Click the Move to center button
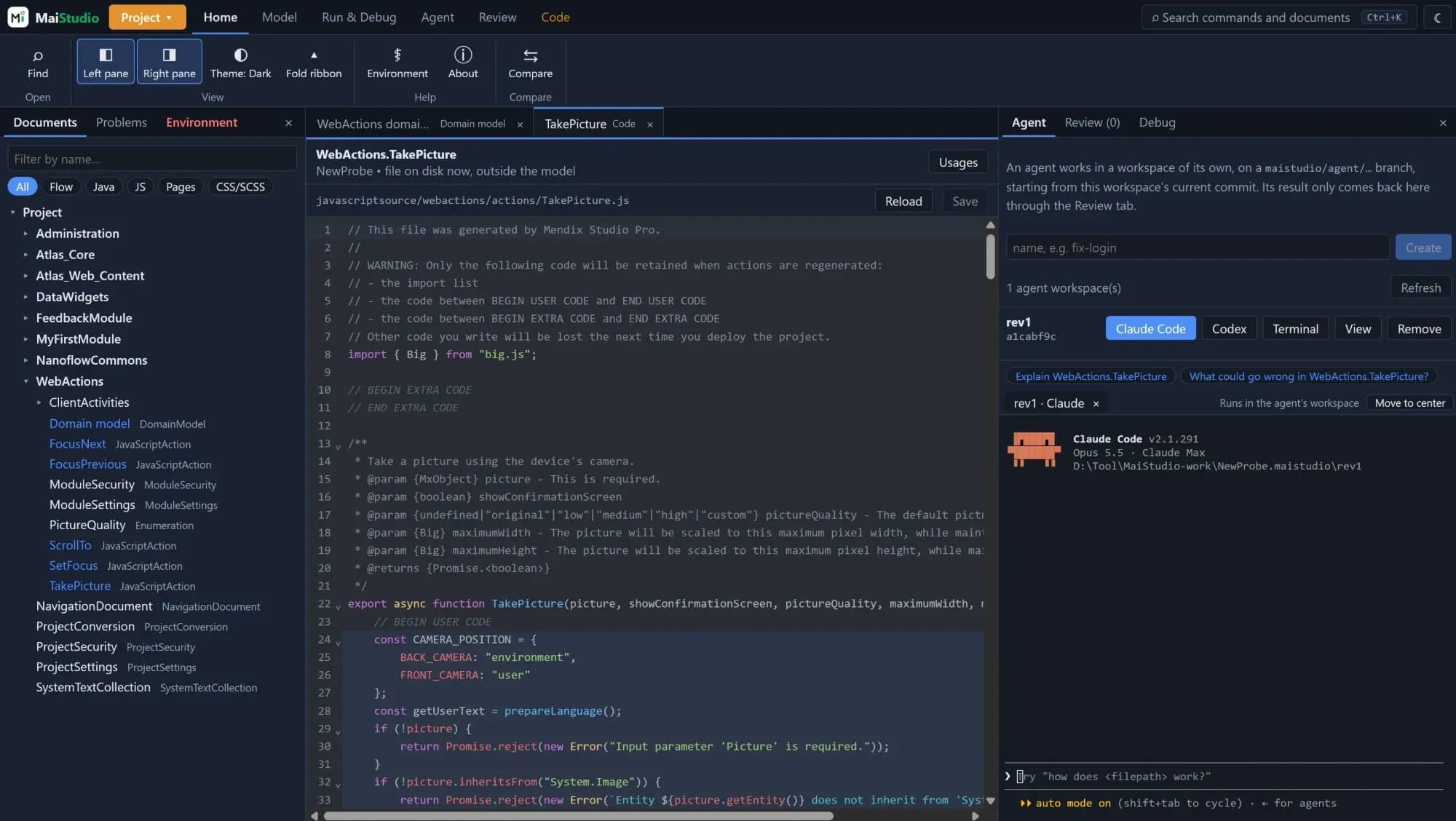The height and width of the screenshot is (821, 1456). pyautogui.click(x=1409, y=403)
